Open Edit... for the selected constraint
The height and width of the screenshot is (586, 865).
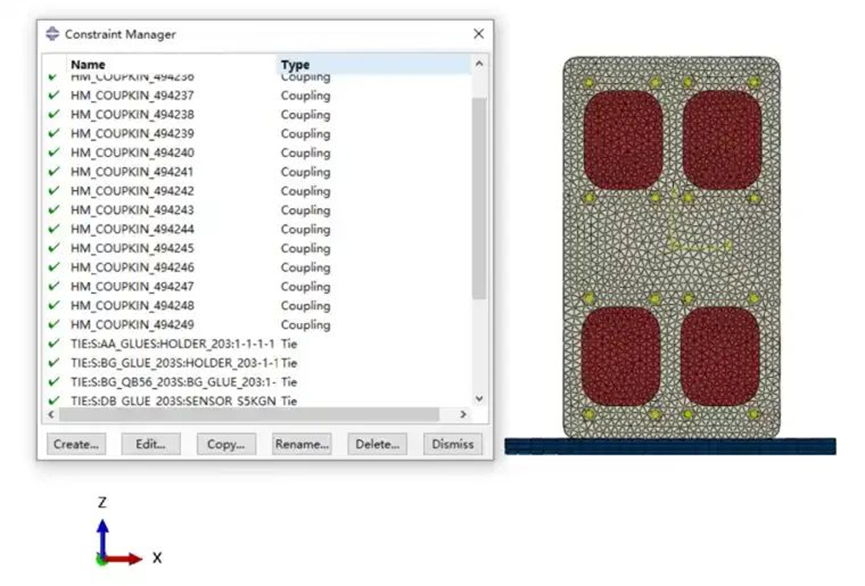(x=151, y=444)
